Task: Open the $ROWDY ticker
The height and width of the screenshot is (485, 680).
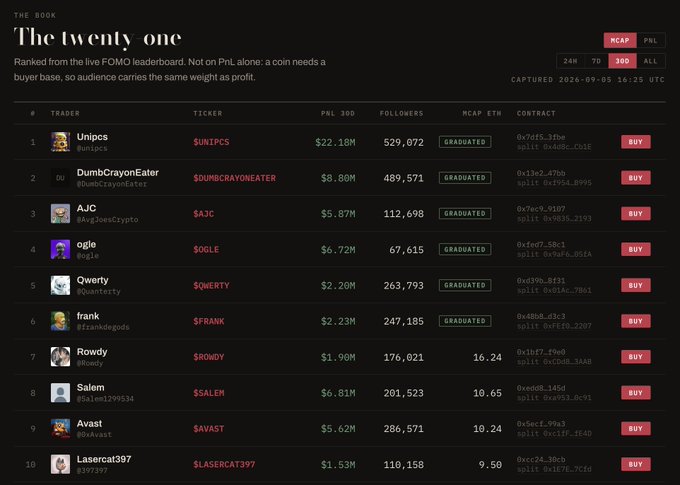Action: click(209, 357)
